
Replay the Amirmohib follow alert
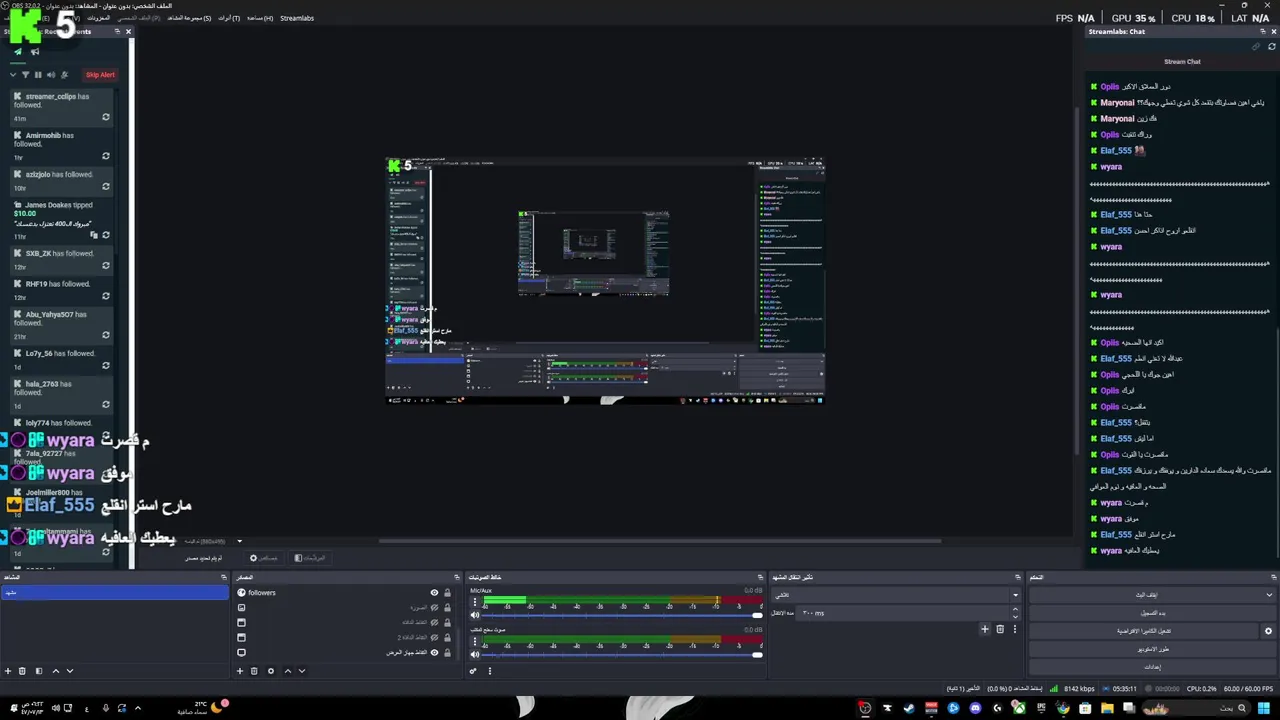click(105, 157)
